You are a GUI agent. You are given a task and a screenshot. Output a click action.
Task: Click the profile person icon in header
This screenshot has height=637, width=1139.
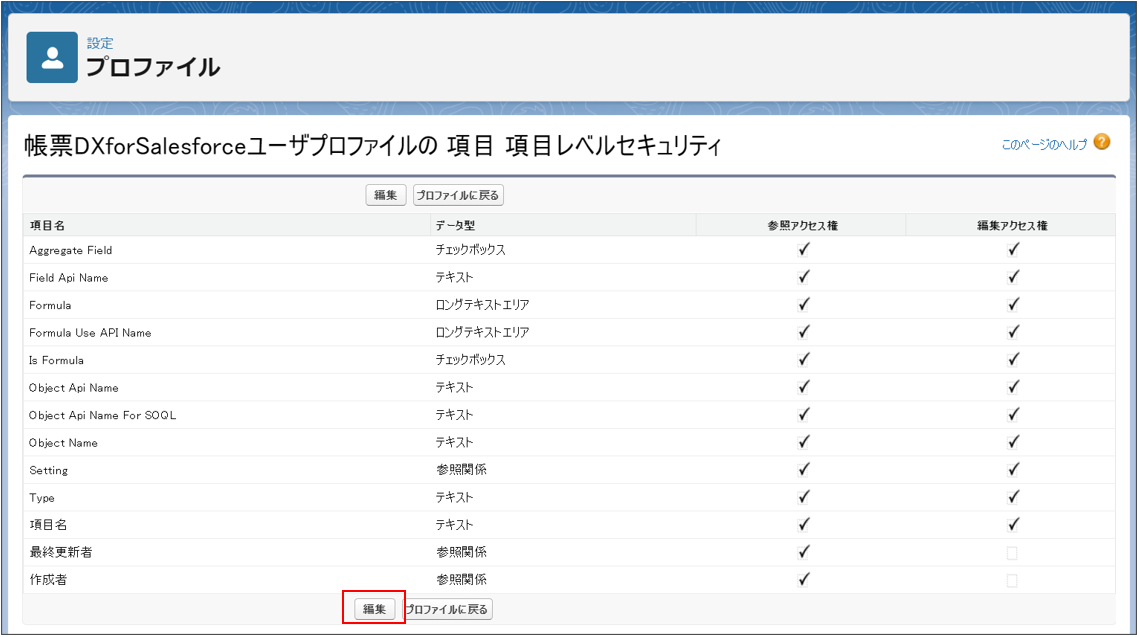52,57
